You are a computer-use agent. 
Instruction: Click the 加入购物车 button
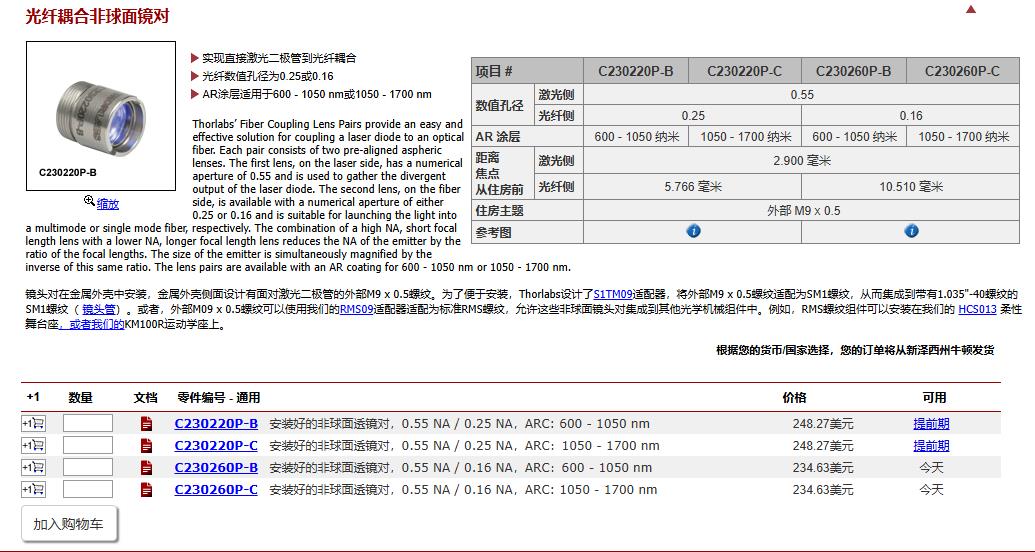pyautogui.click(x=69, y=524)
